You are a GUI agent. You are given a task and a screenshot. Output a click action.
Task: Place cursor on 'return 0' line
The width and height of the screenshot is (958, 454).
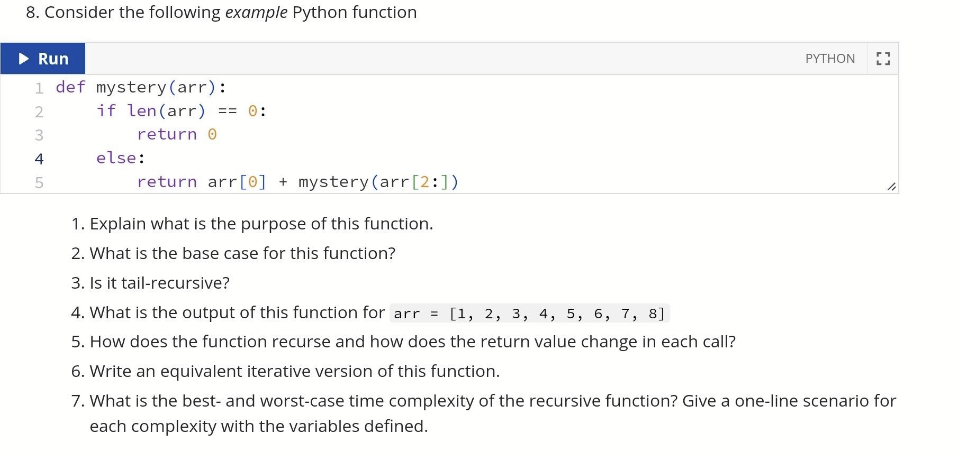pyautogui.click(x=177, y=134)
